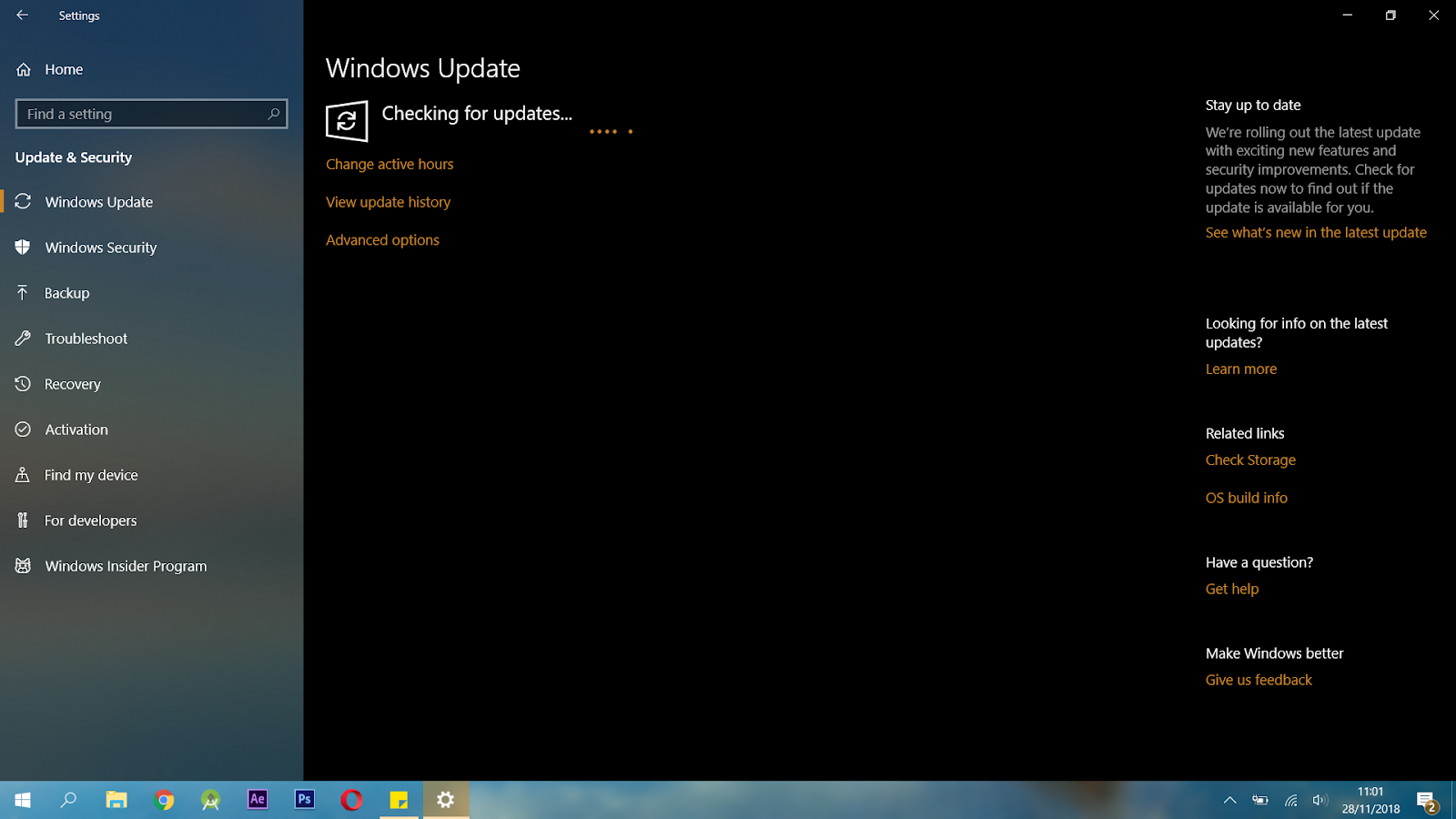The height and width of the screenshot is (819, 1456).
Task: Open the For developers page
Action: point(89,520)
